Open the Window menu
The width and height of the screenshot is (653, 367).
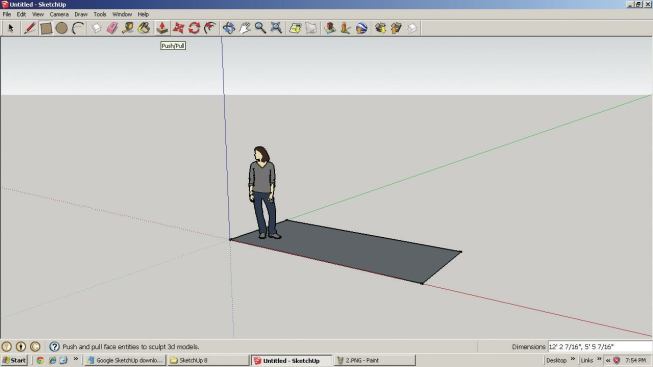click(x=122, y=14)
